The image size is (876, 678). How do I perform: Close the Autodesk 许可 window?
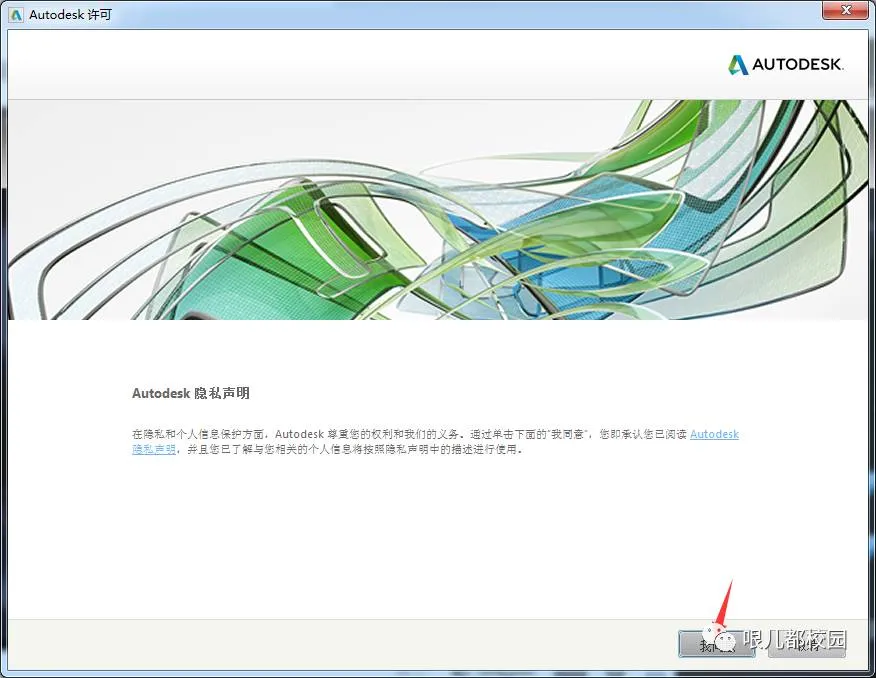point(845,9)
